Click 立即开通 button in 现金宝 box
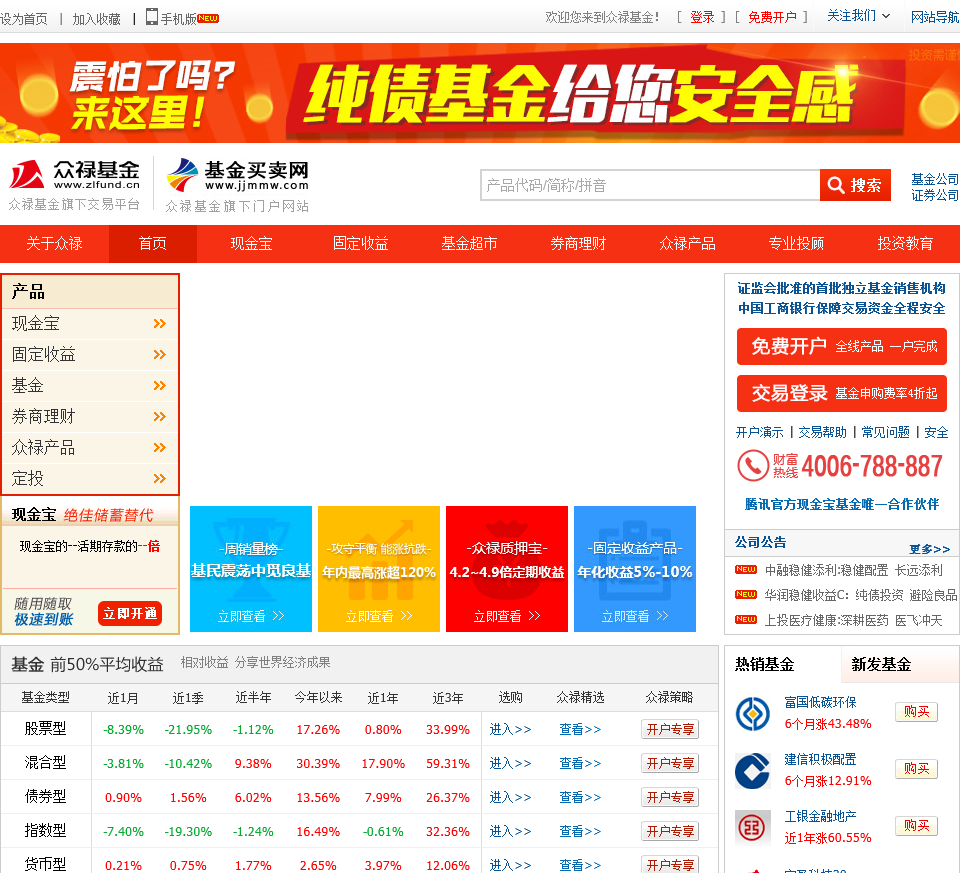This screenshot has width=960, height=873. pos(130,613)
